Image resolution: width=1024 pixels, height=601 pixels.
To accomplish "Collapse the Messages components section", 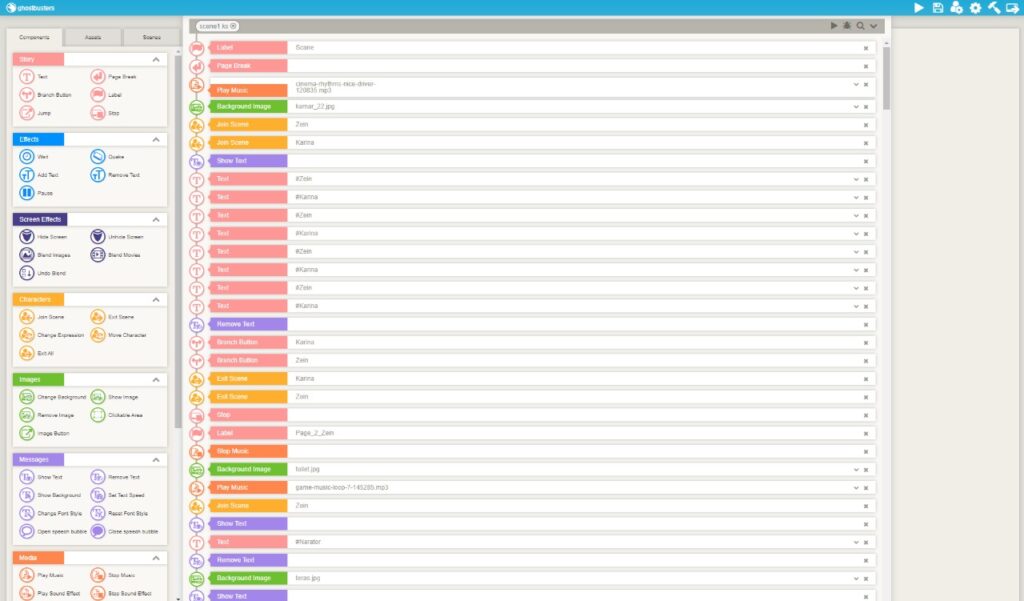I will (x=156, y=460).
